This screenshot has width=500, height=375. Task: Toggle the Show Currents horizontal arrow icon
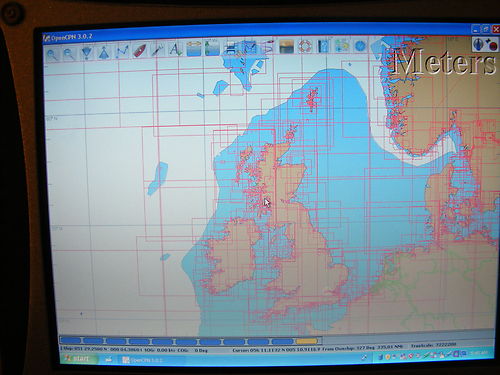tap(194, 49)
